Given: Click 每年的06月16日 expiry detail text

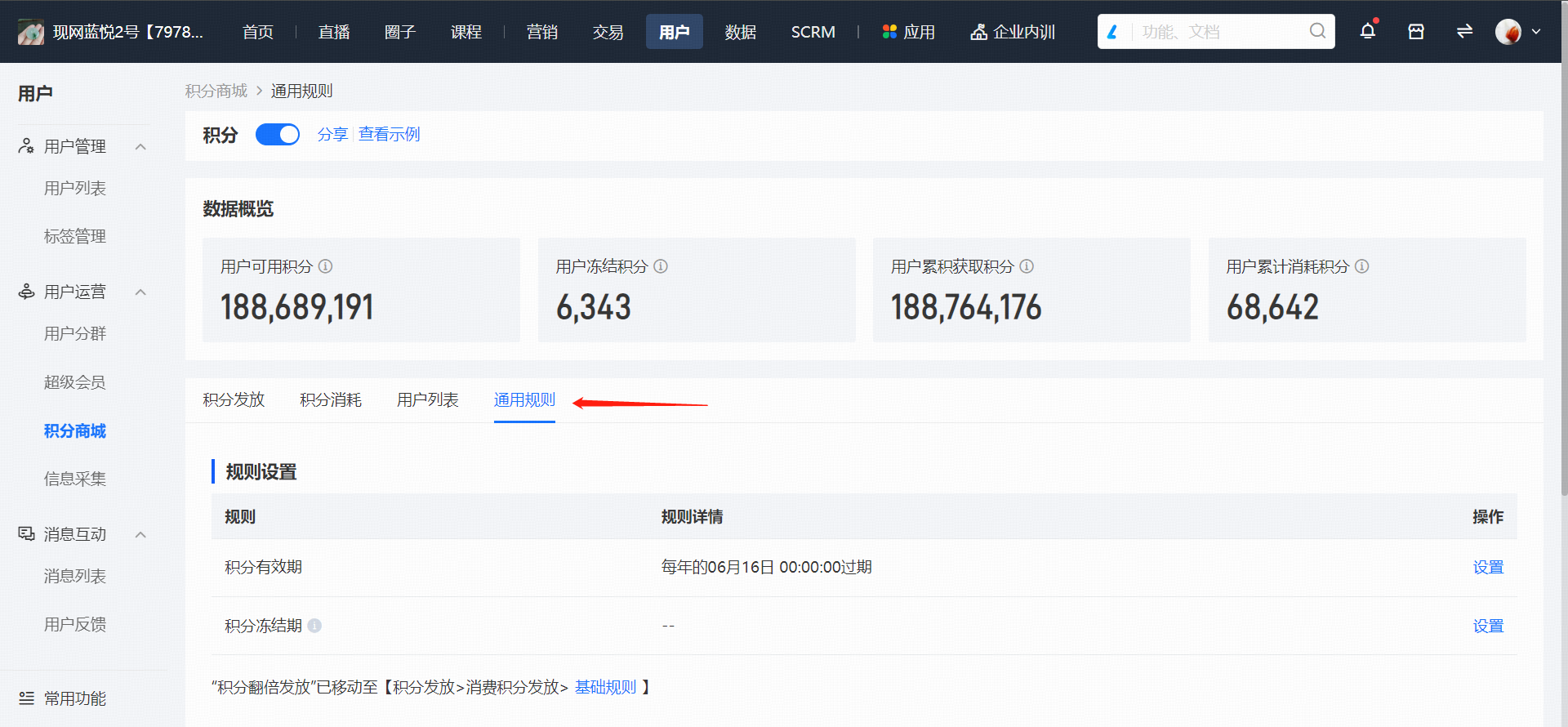Looking at the screenshot, I should pos(767,567).
